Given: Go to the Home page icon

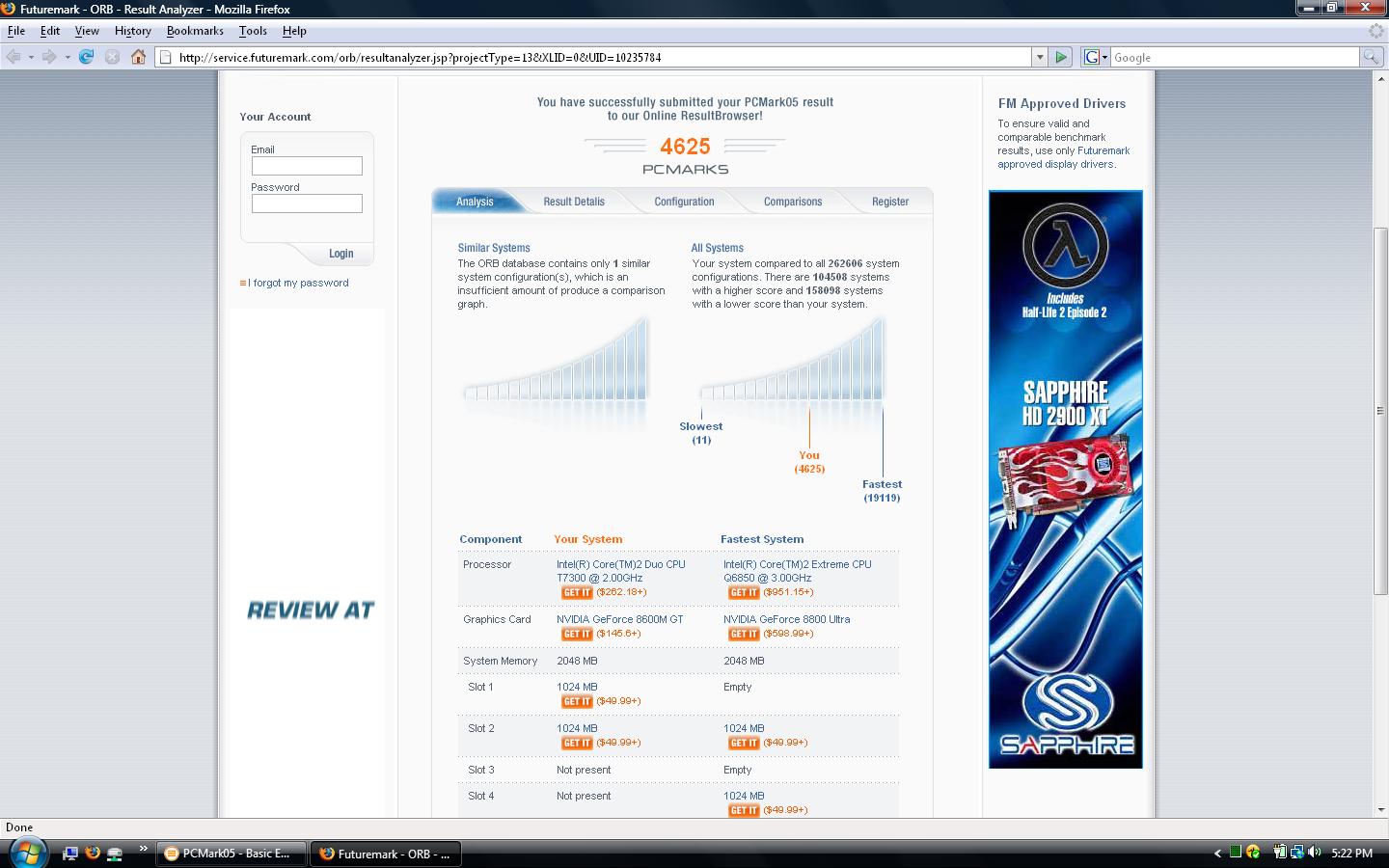Looking at the screenshot, I should [x=138, y=57].
